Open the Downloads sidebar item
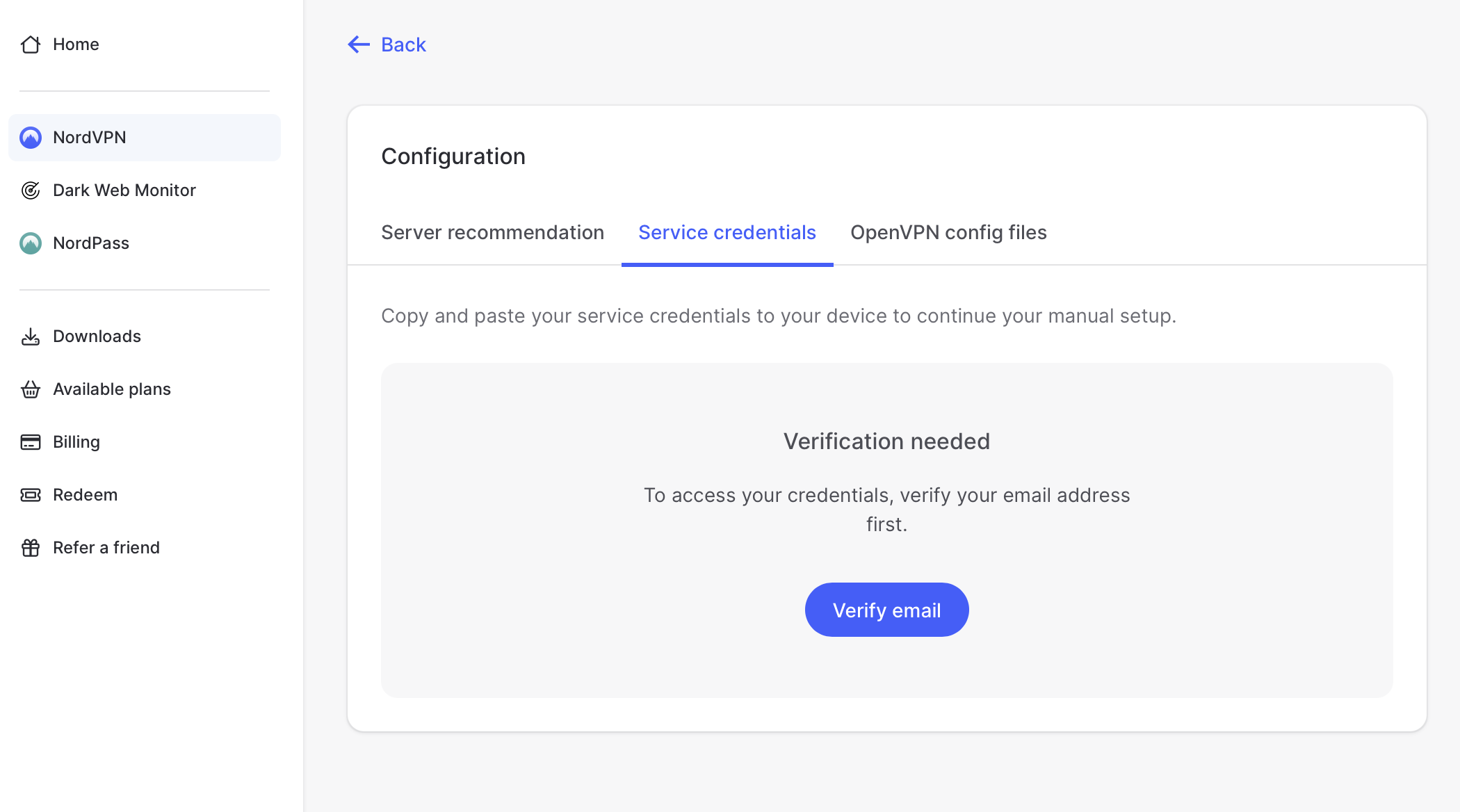Image resolution: width=1460 pixels, height=812 pixels. [97, 336]
